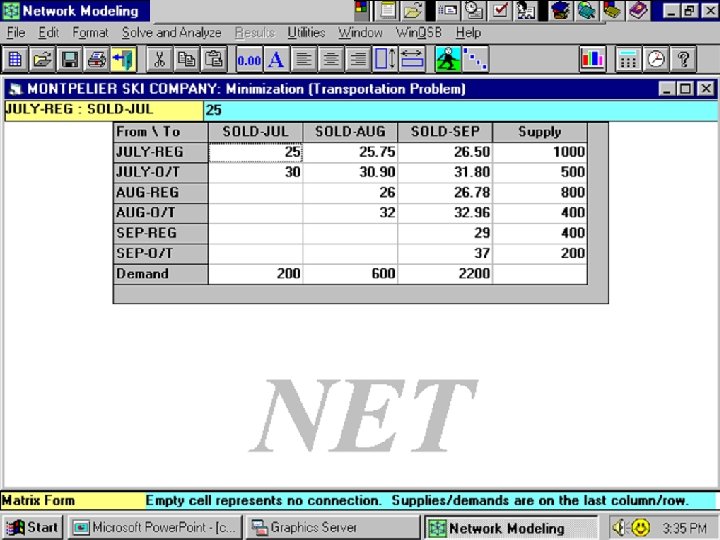Select demand cell 600
This screenshot has height=540, width=720.
click(x=350, y=274)
